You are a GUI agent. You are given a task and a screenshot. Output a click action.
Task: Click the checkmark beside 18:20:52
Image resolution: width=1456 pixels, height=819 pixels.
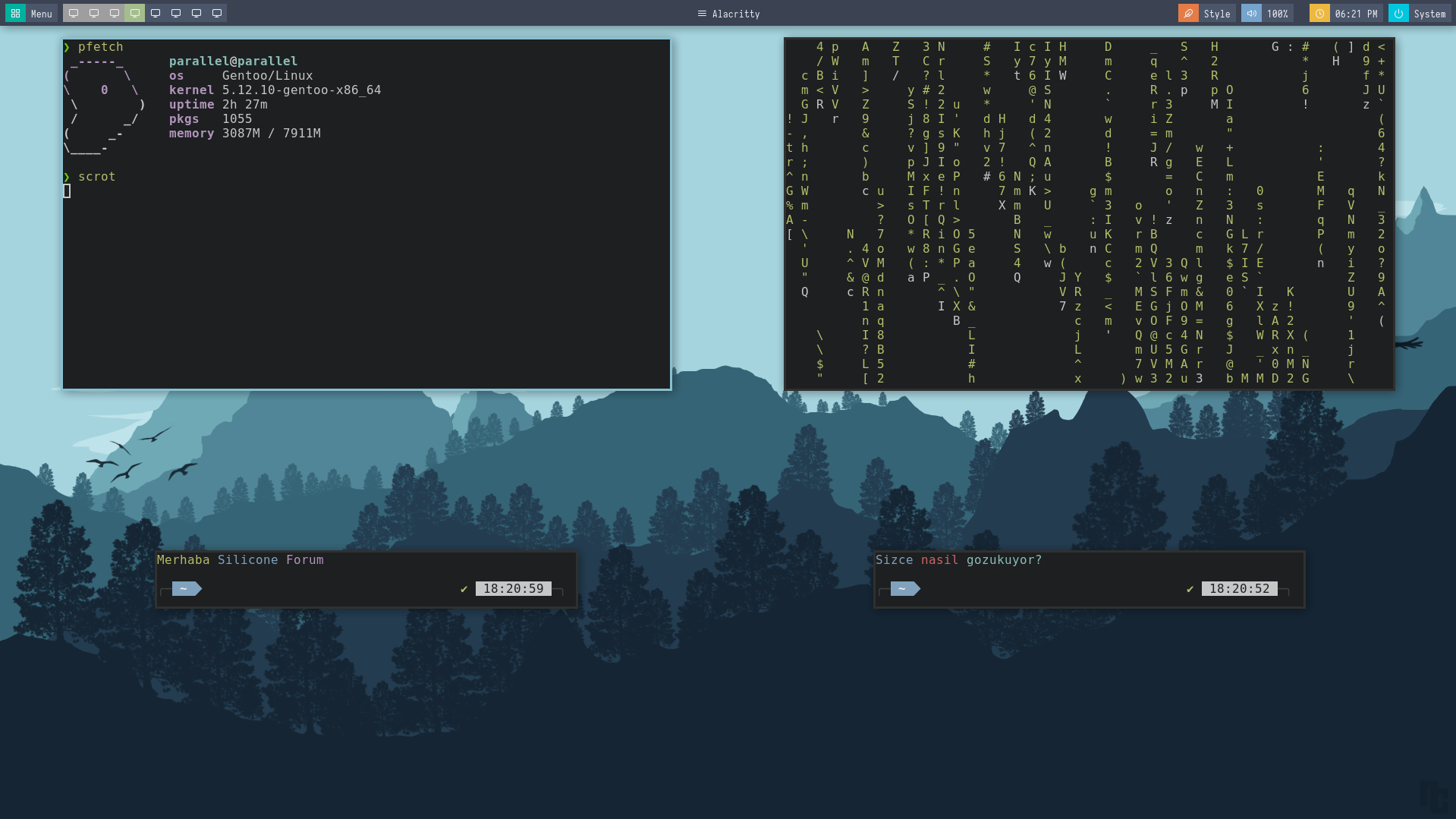1190,589
